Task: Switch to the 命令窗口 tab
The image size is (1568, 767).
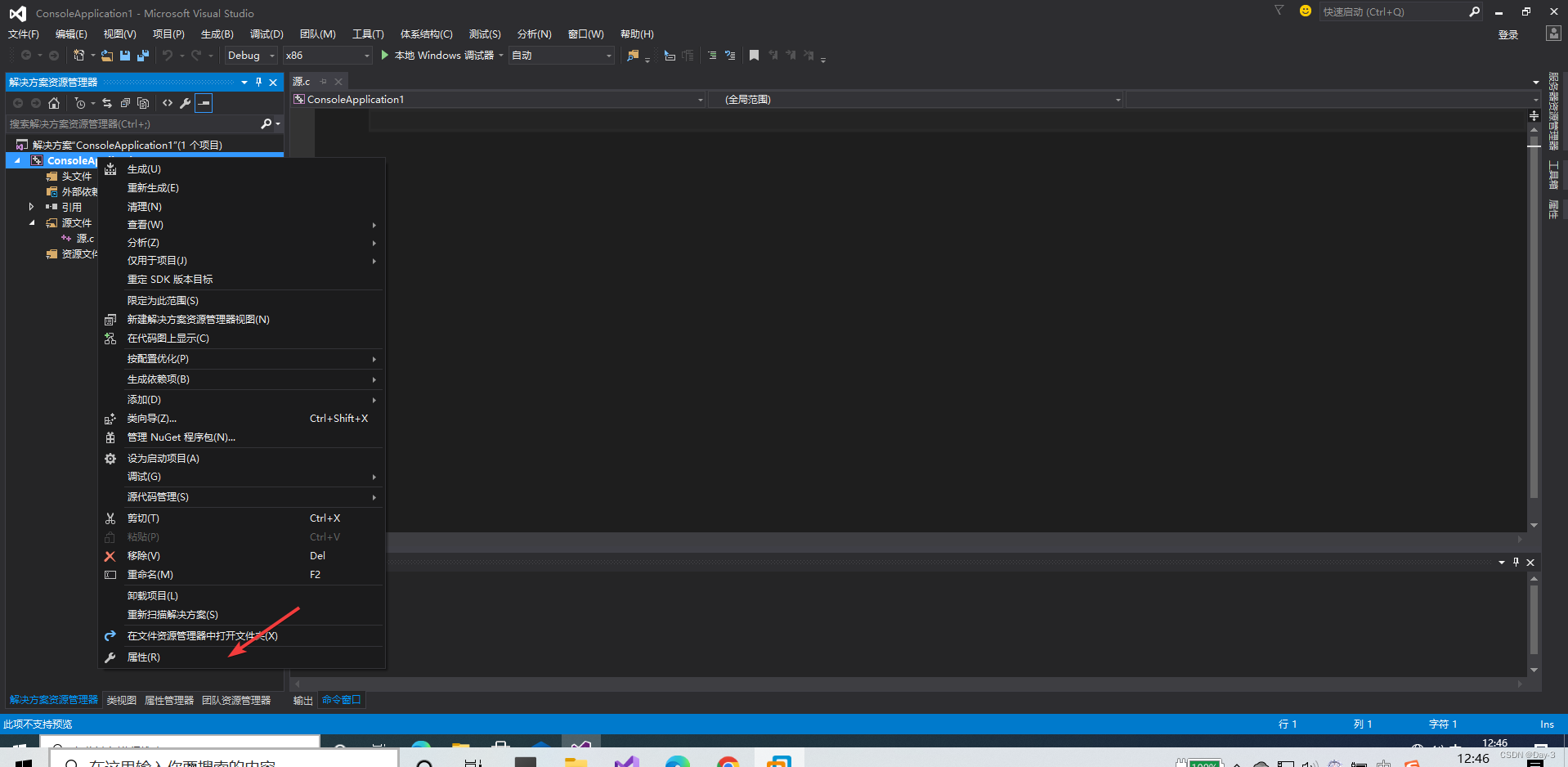Action: tap(342, 700)
